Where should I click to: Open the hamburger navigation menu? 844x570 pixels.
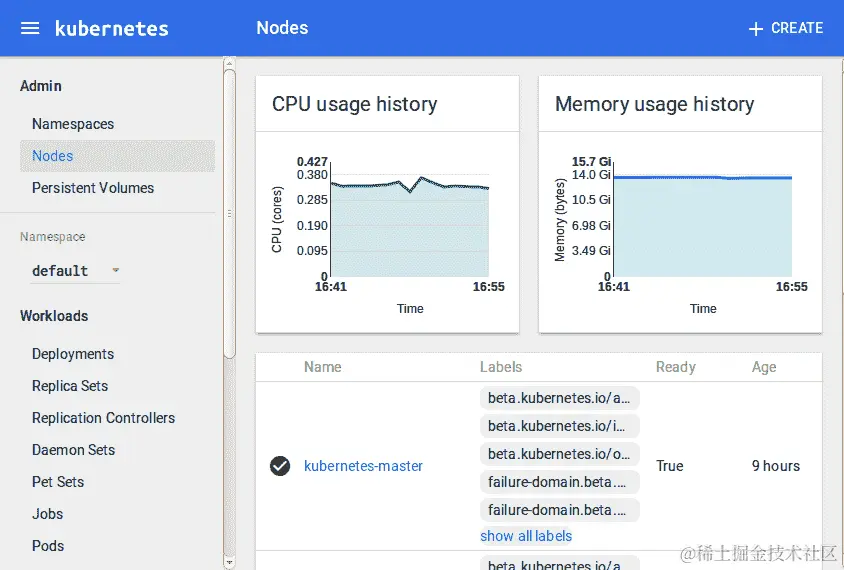(x=30, y=28)
